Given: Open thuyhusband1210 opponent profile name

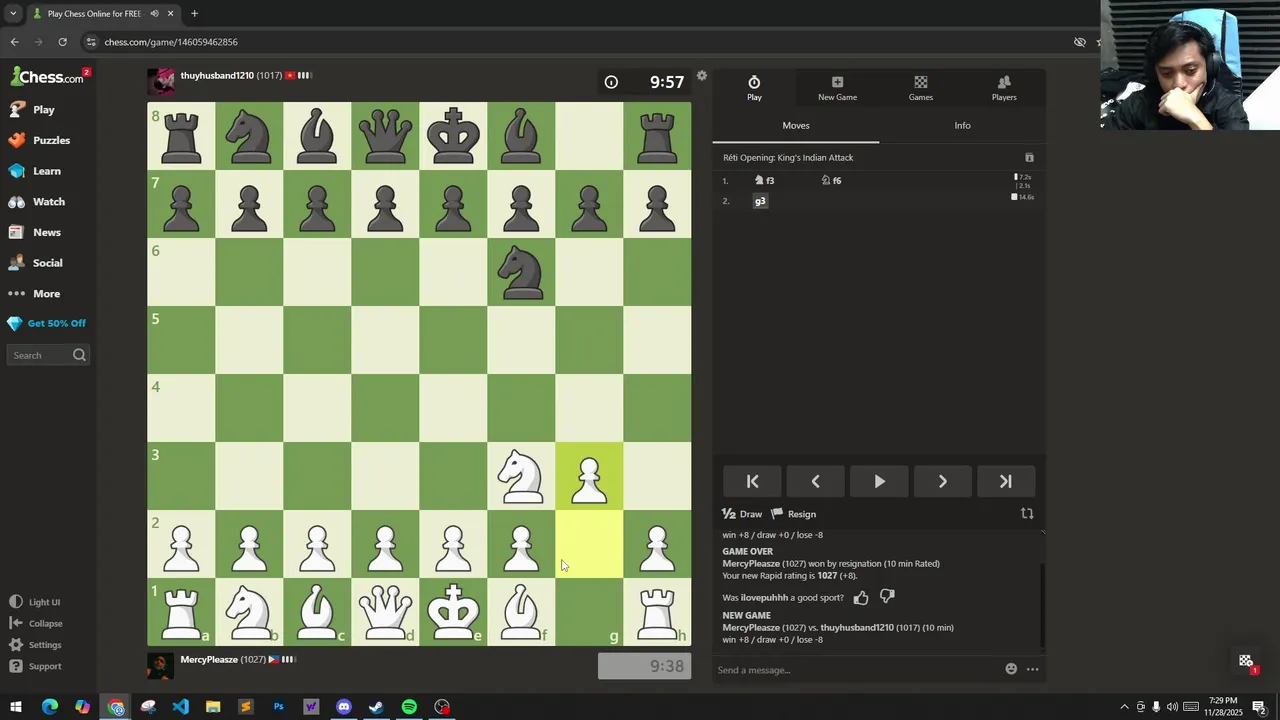Looking at the screenshot, I should 216,76.
